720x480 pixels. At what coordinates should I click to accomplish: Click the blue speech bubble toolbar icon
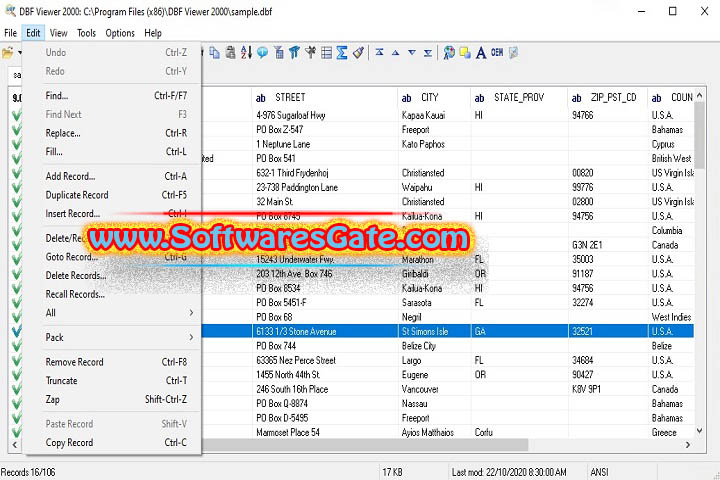[262, 53]
